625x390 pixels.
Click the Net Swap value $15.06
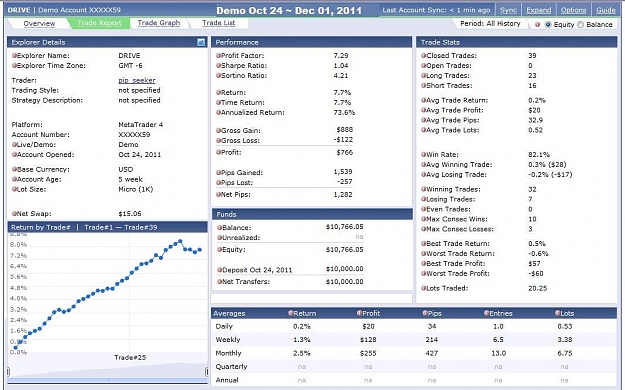coord(130,214)
